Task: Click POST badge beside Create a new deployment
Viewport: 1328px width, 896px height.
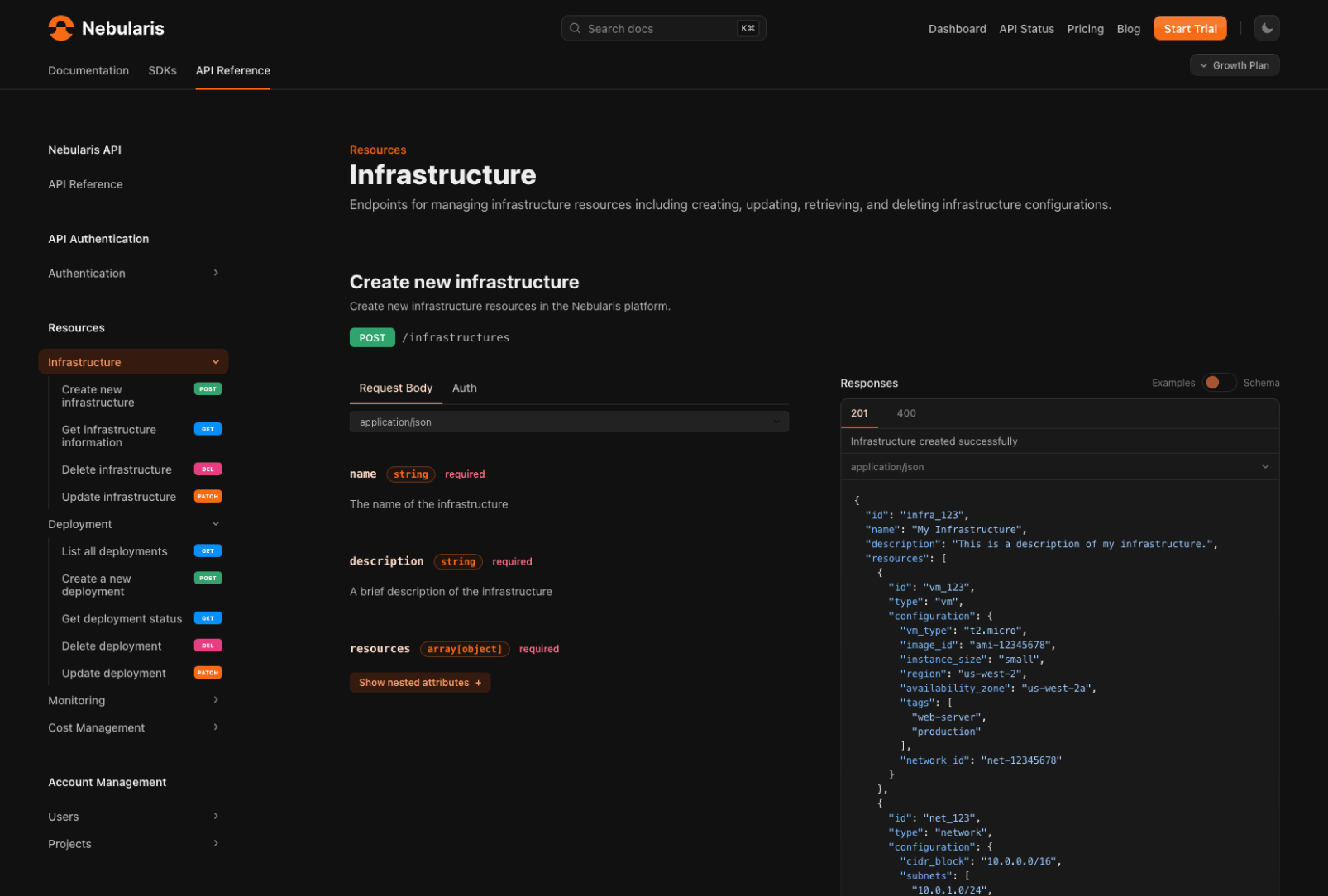Action: click(208, 578)
